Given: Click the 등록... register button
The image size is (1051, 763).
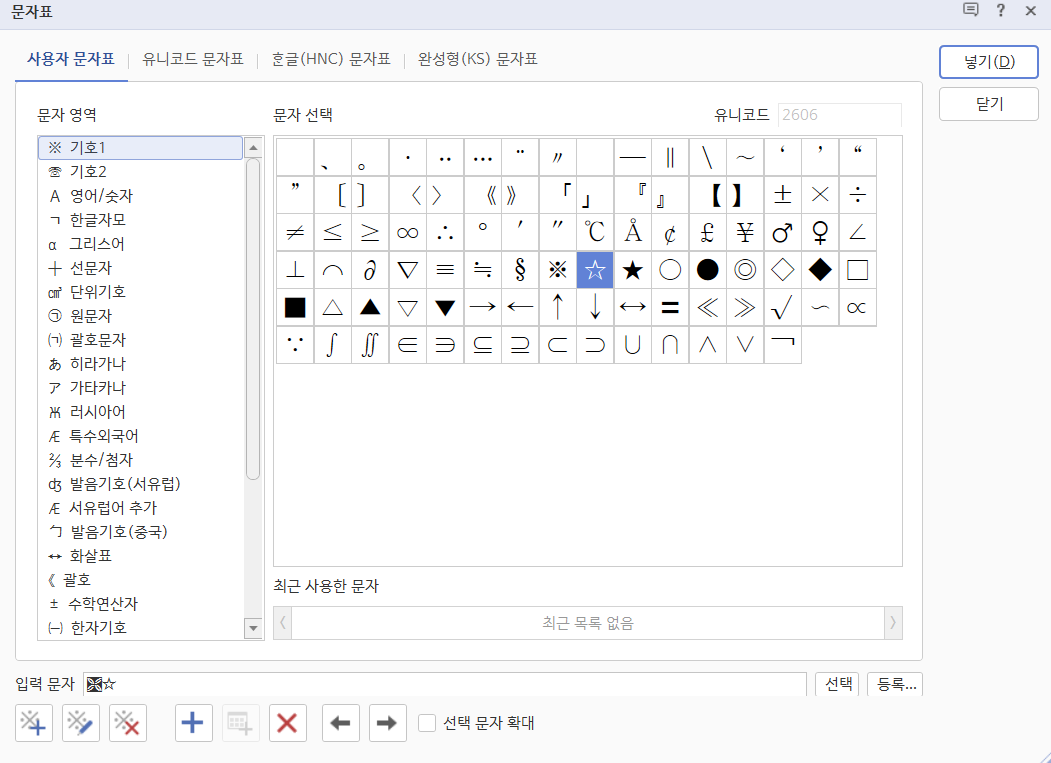Looking at the screenshot, I should [895, 684].
